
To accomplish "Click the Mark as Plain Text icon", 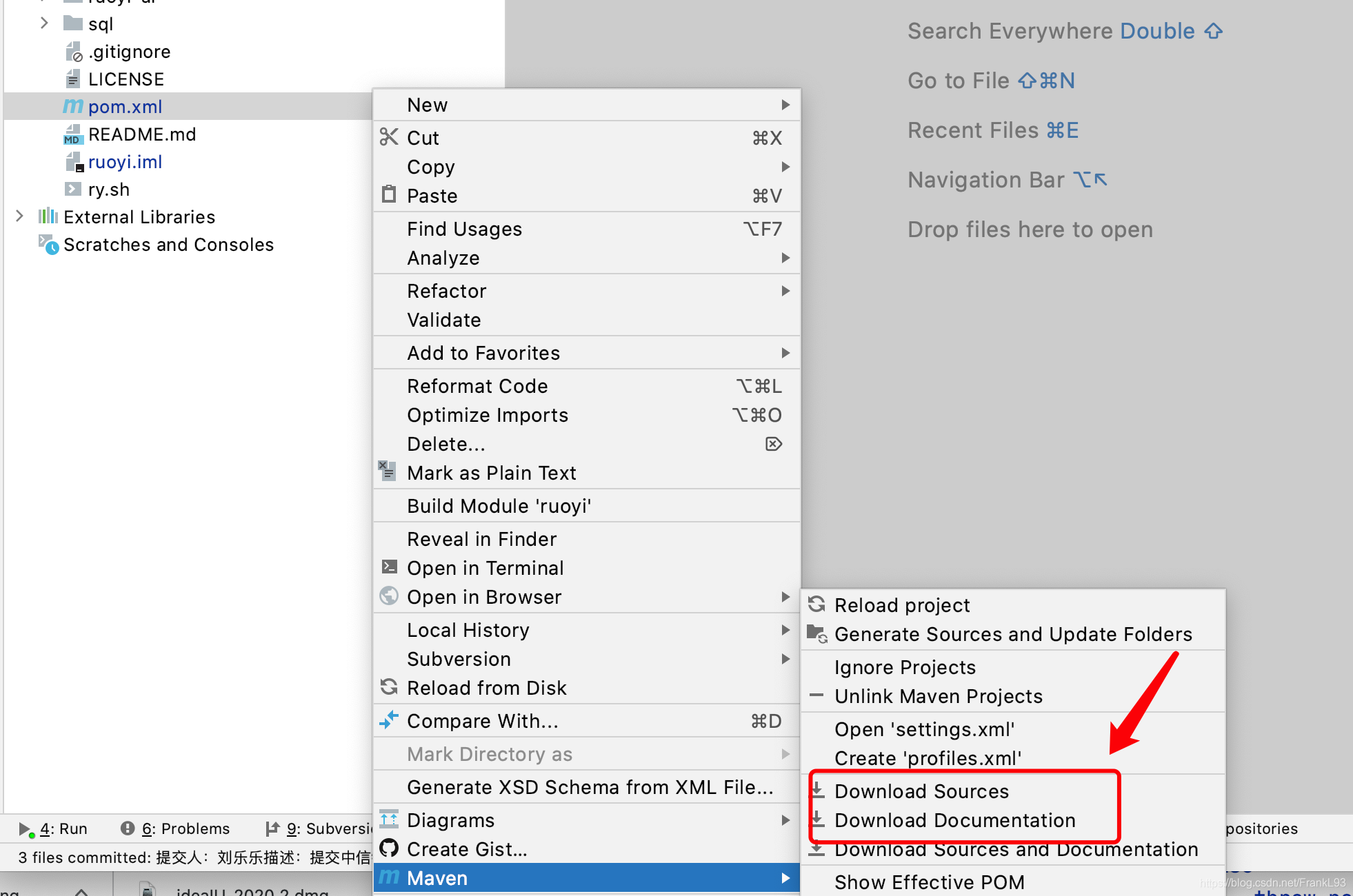I will pos(388,471).
